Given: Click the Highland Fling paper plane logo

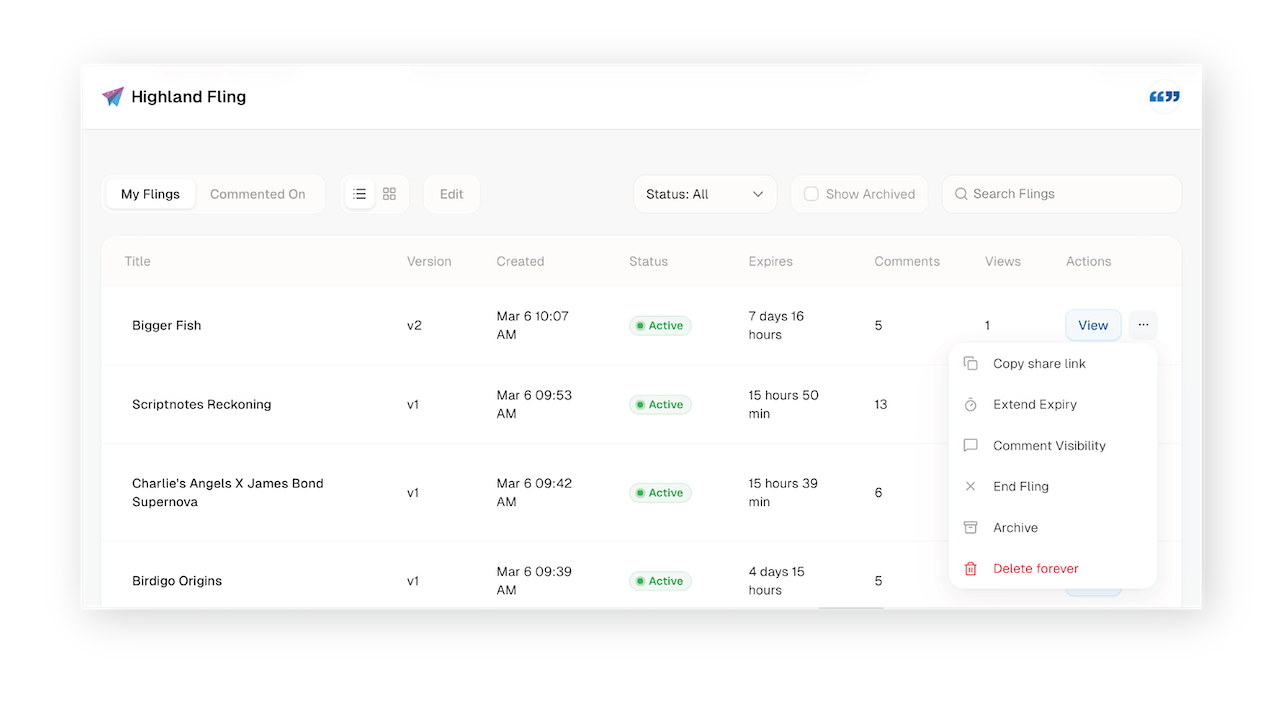Looking at the screenshot, I should 113,97.
